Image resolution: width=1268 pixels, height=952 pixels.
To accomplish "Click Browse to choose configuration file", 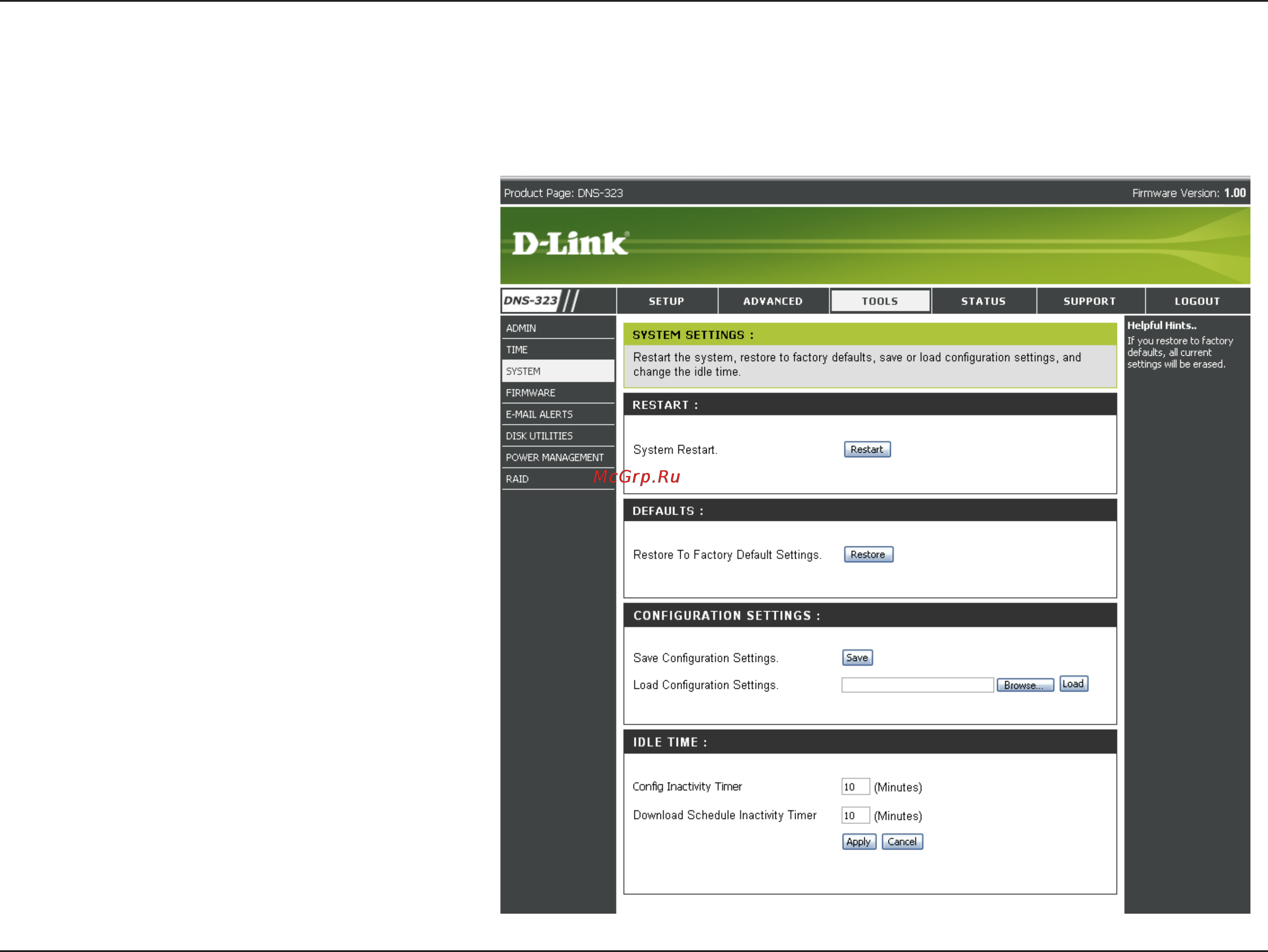I will pyautogui.click(x=1025, y=685).
